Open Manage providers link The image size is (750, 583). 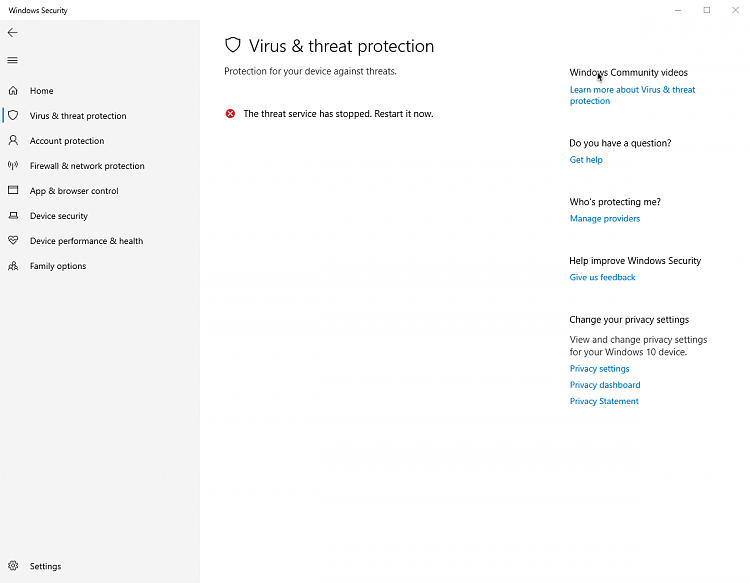point(605,219)
